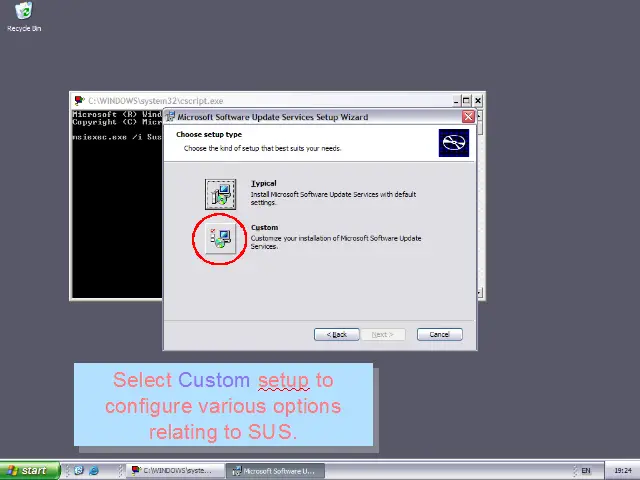This screenshot has width=640, height=480.
Task: Select the Typical setup icon button
Action: pos(220,194)
